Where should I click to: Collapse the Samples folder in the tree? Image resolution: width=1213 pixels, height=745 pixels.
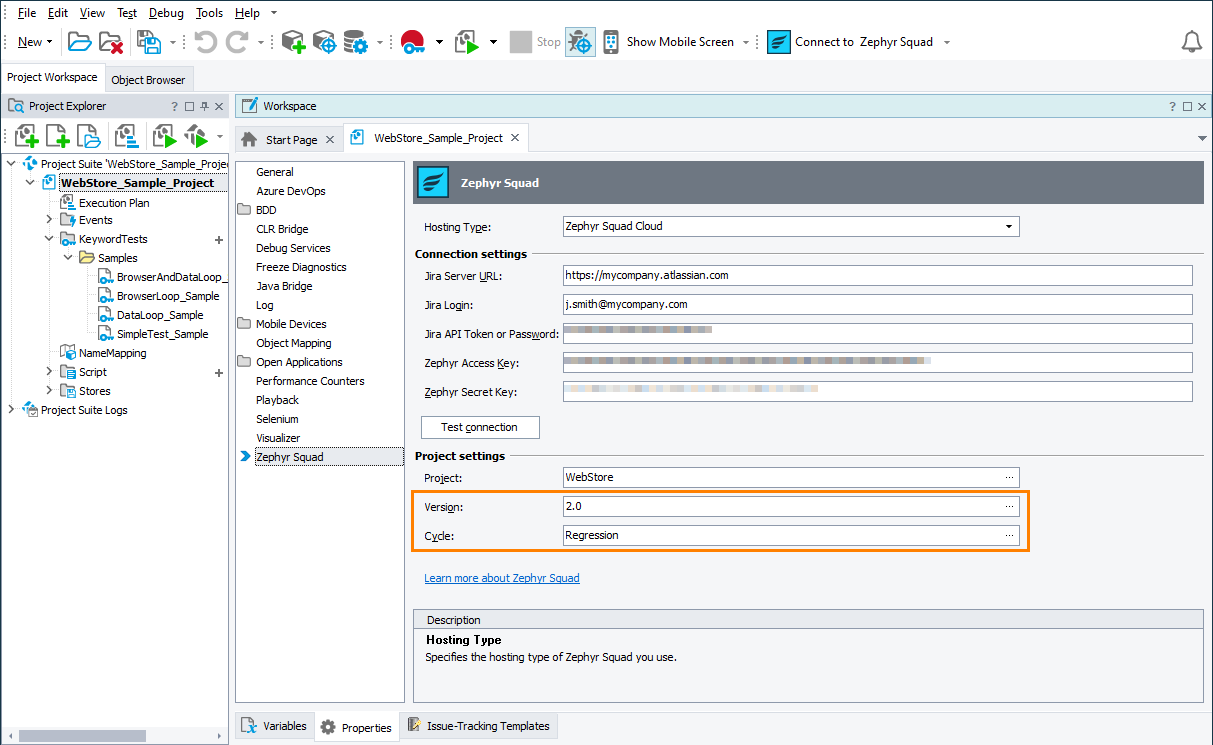coord(67,257)
